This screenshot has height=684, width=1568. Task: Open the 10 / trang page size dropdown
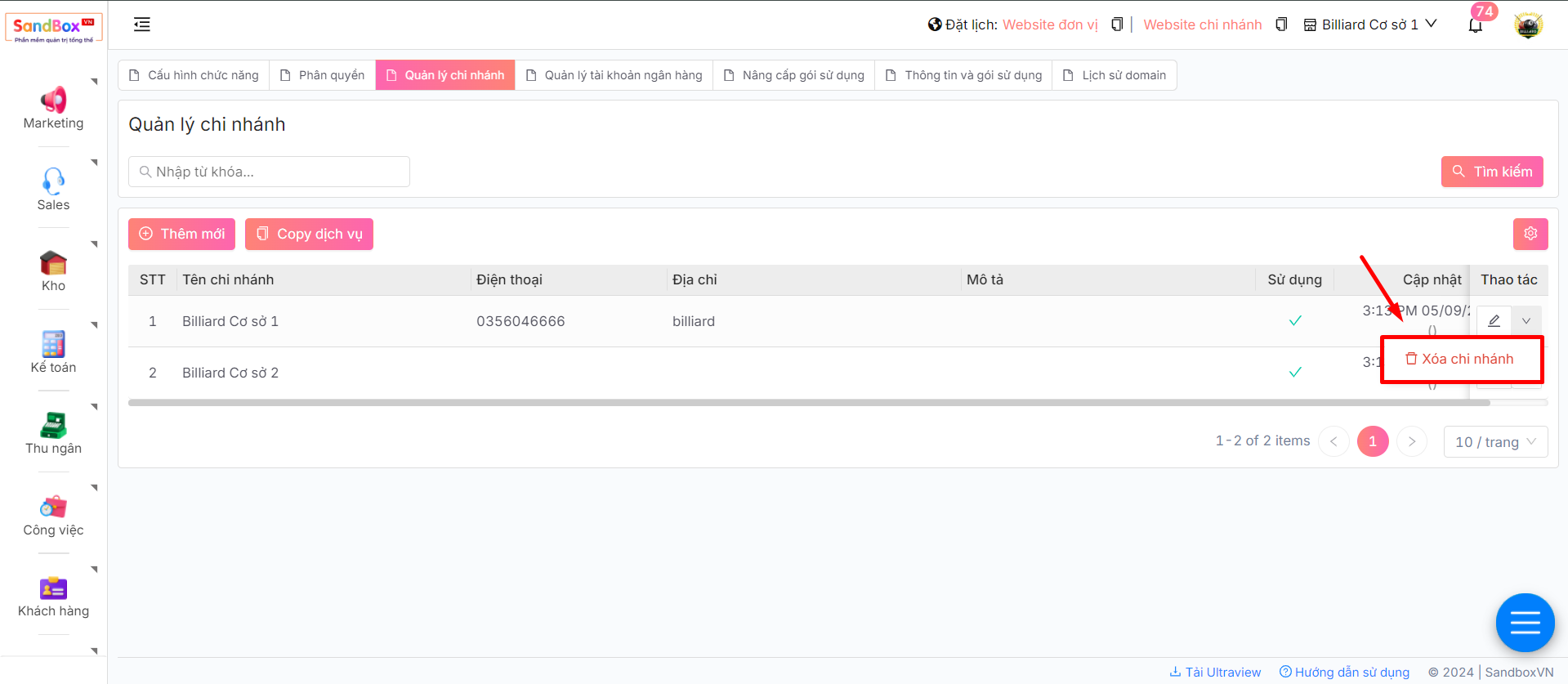click(x=1494, y=441)
